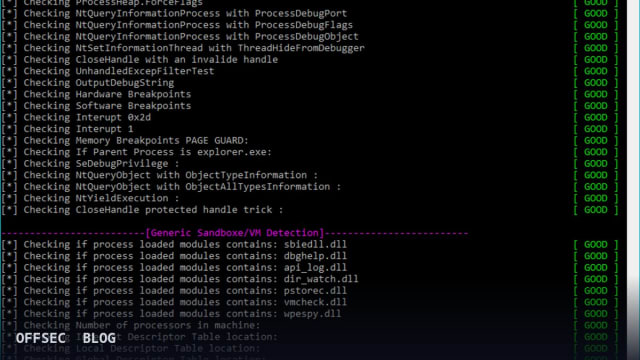Click the BLOG label at the bottom
The width and height of the screenshot is (640, 360).
pyautogui.click(x=99, y=338)
